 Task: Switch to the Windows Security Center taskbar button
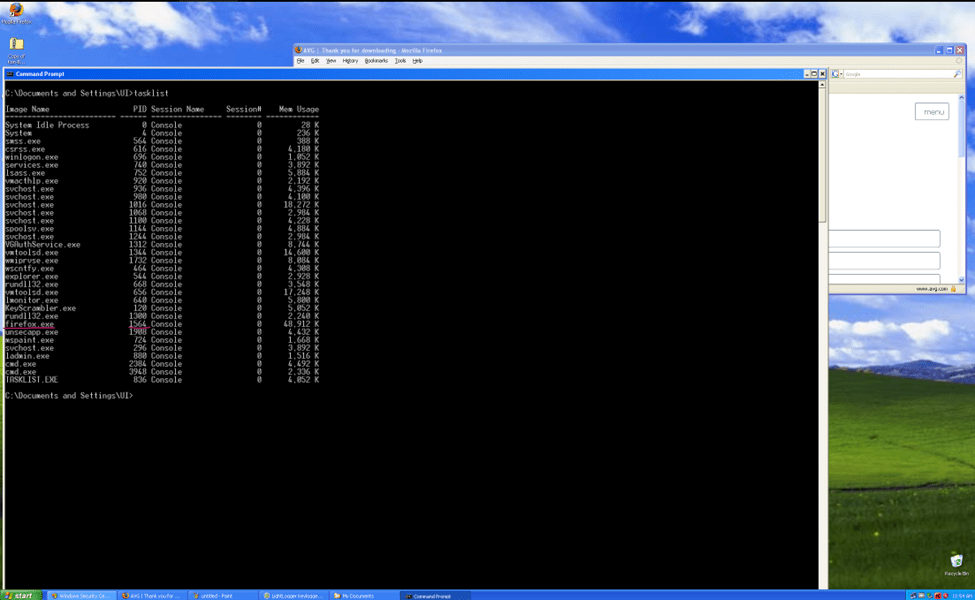pyautogui.click(x=82, y=595)
